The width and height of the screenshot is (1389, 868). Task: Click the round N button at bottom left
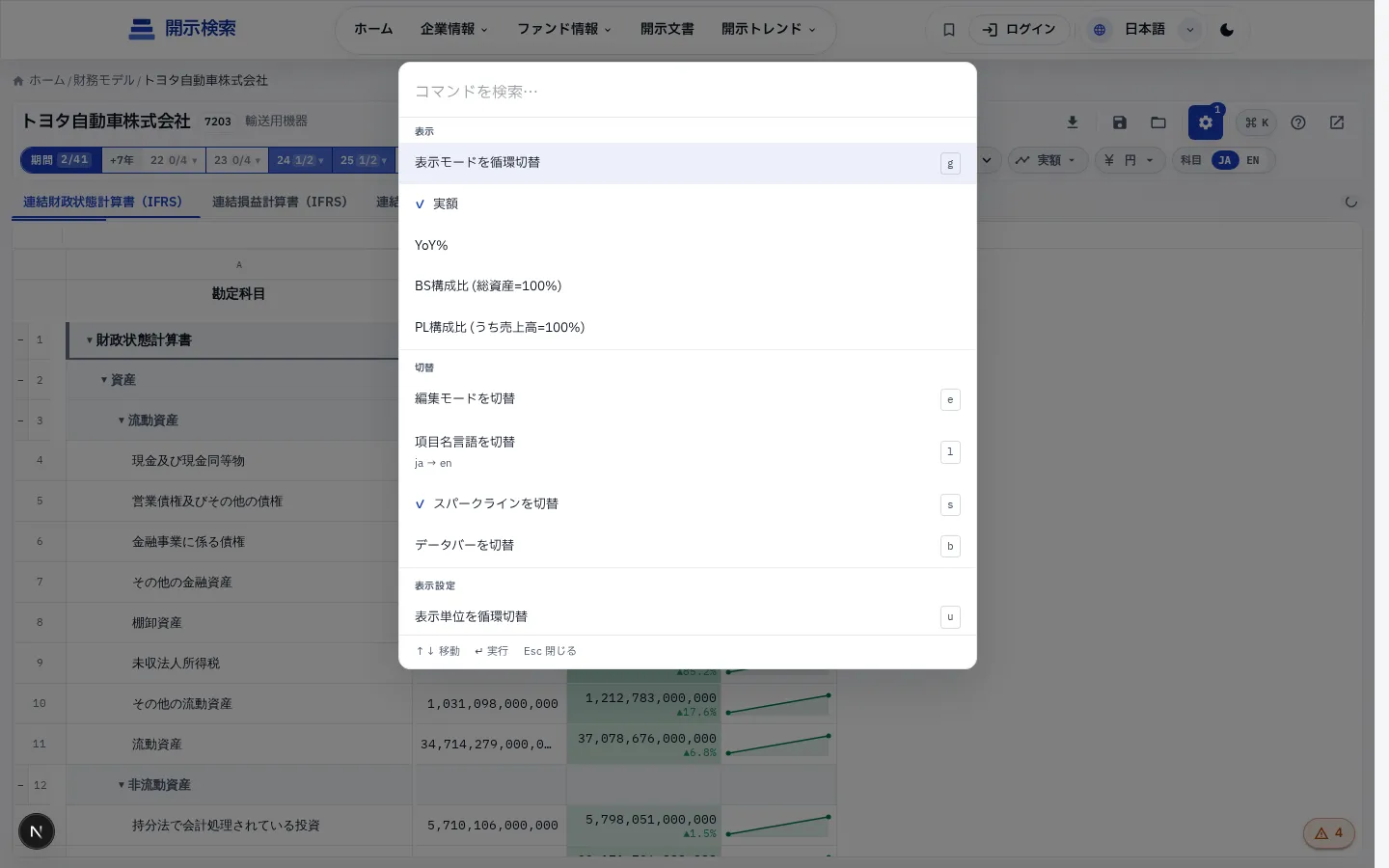pos(37,831)
